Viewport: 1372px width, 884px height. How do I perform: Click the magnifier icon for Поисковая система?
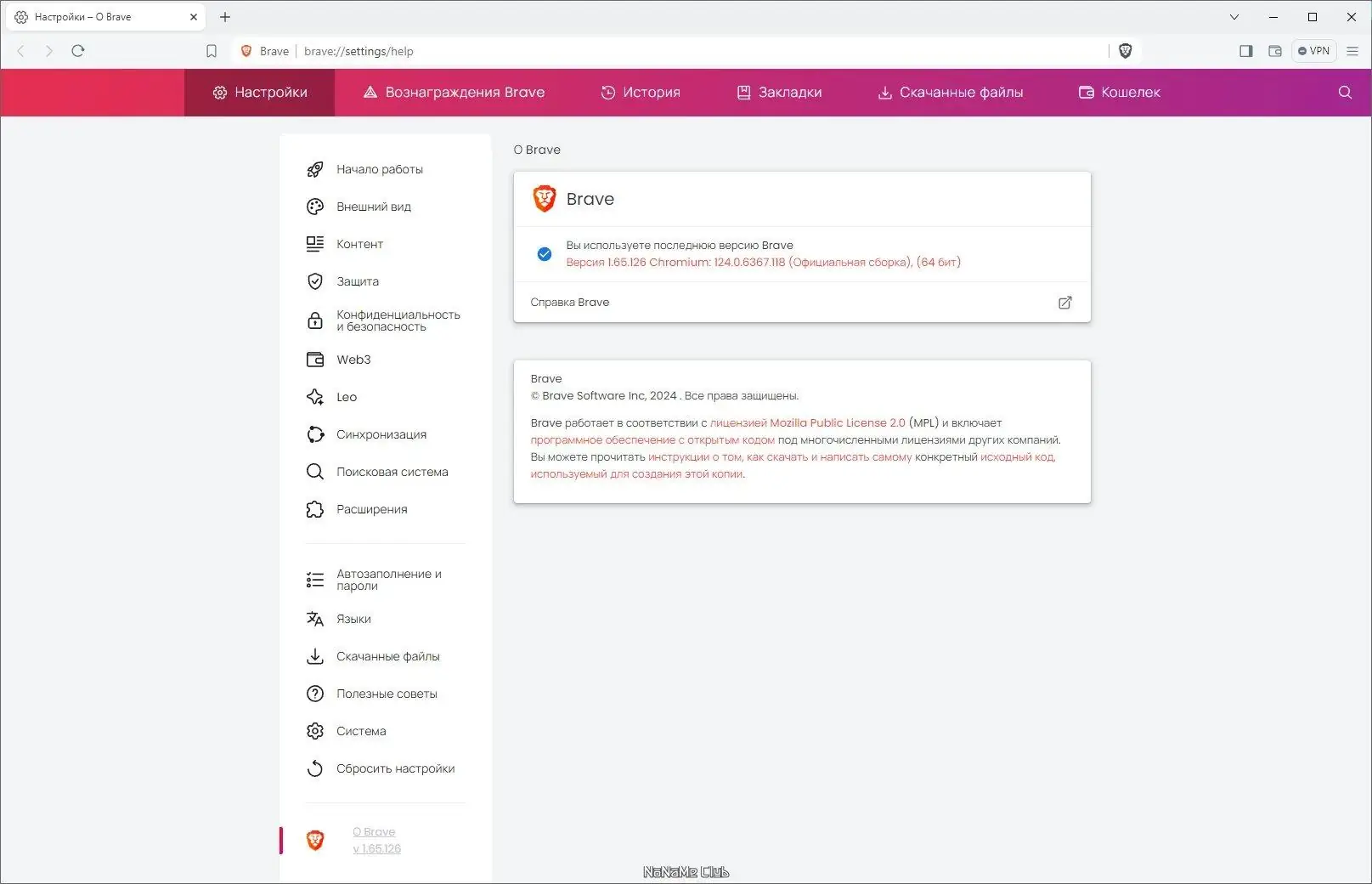tap(315, 472)
